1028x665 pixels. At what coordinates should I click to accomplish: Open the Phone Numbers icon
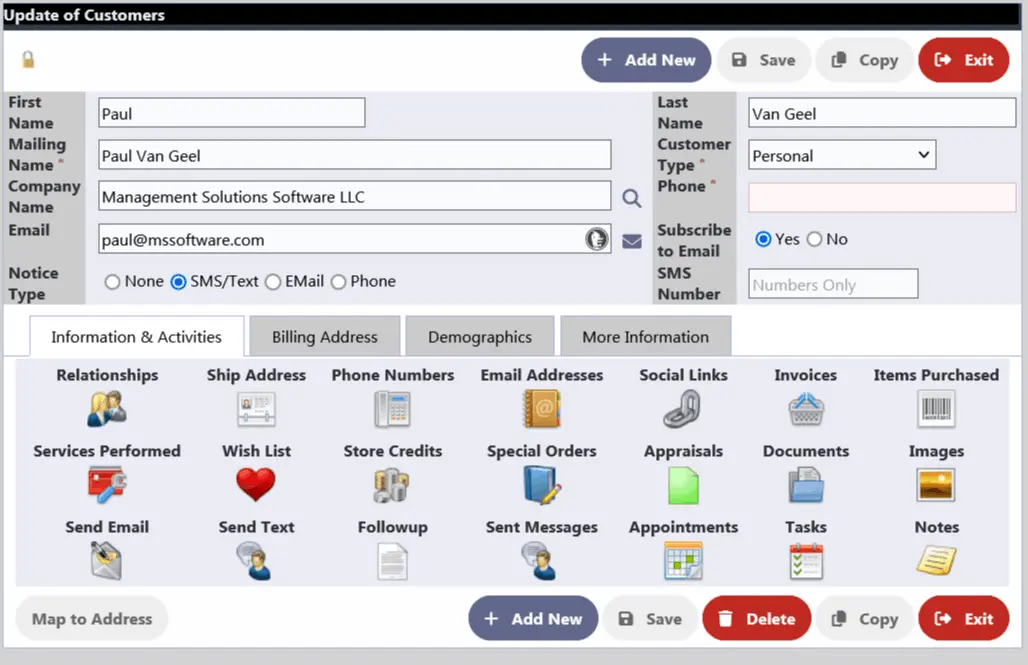(x=392, y=409)
